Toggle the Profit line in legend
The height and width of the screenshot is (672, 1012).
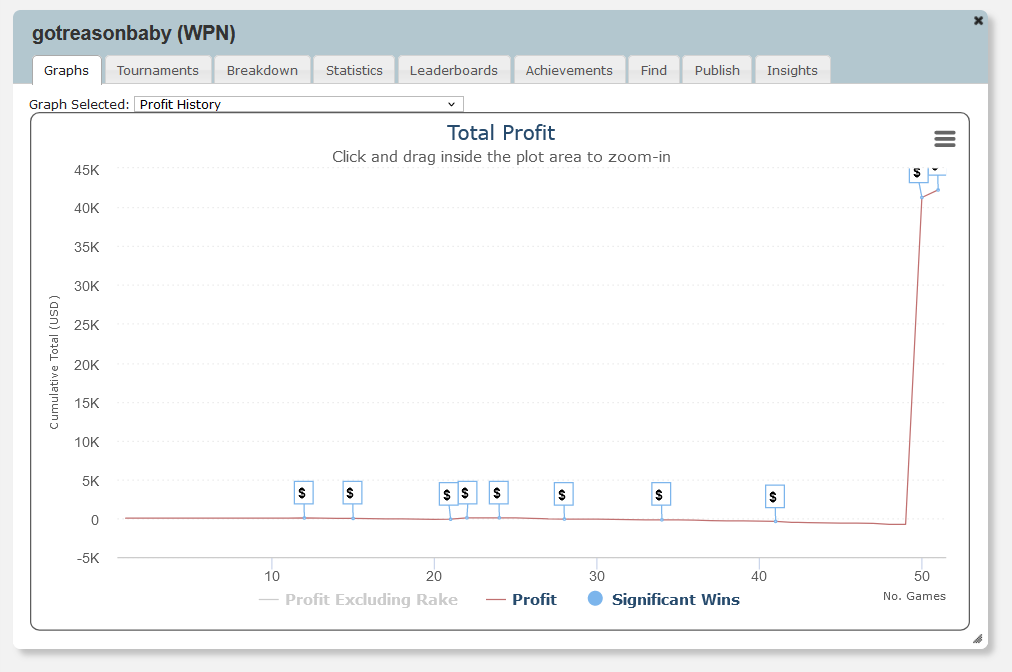534,600
